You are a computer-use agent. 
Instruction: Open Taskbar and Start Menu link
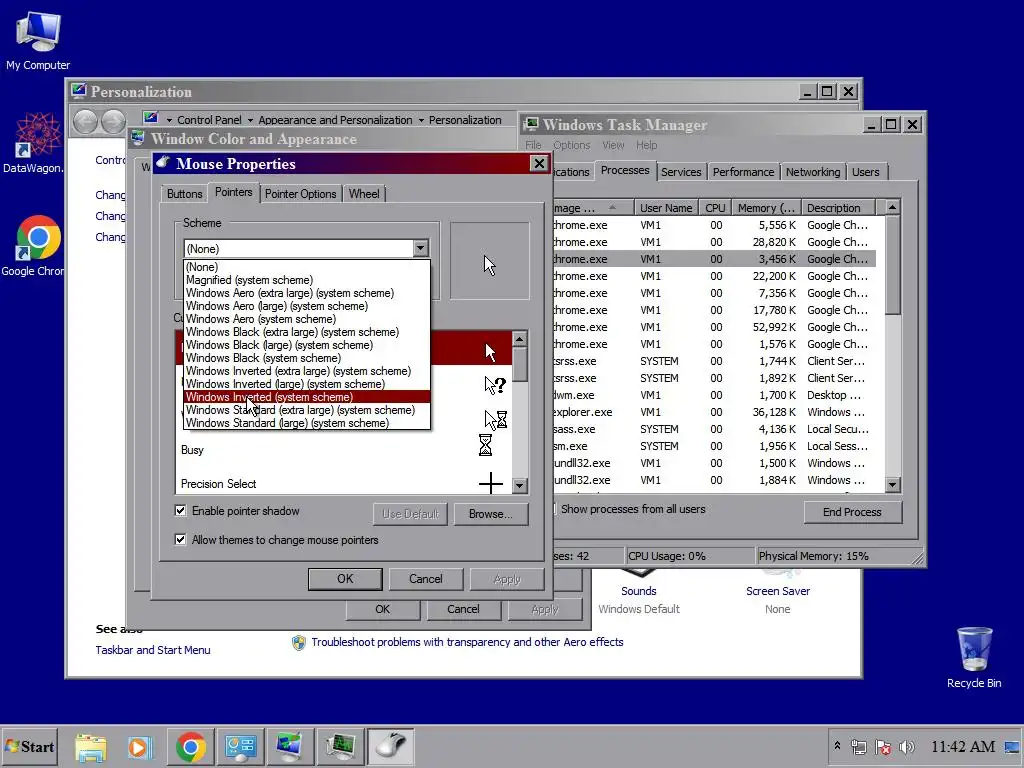point(153,650)
